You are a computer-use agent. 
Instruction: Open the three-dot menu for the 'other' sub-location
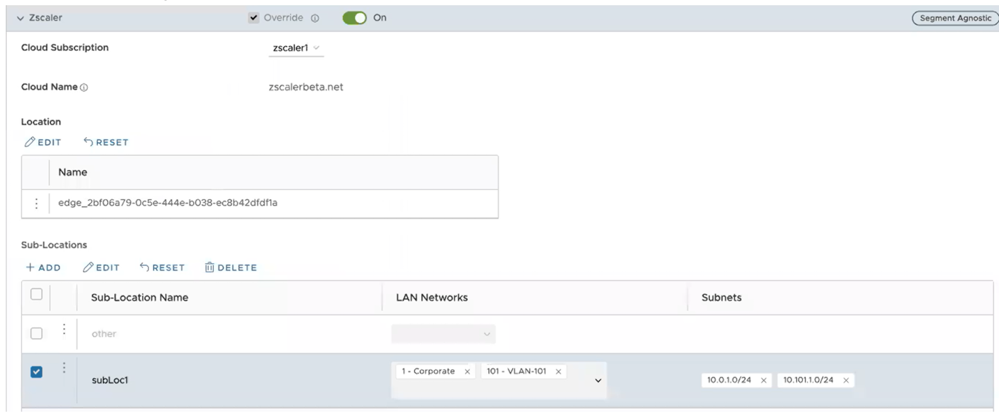pos(64,332)
